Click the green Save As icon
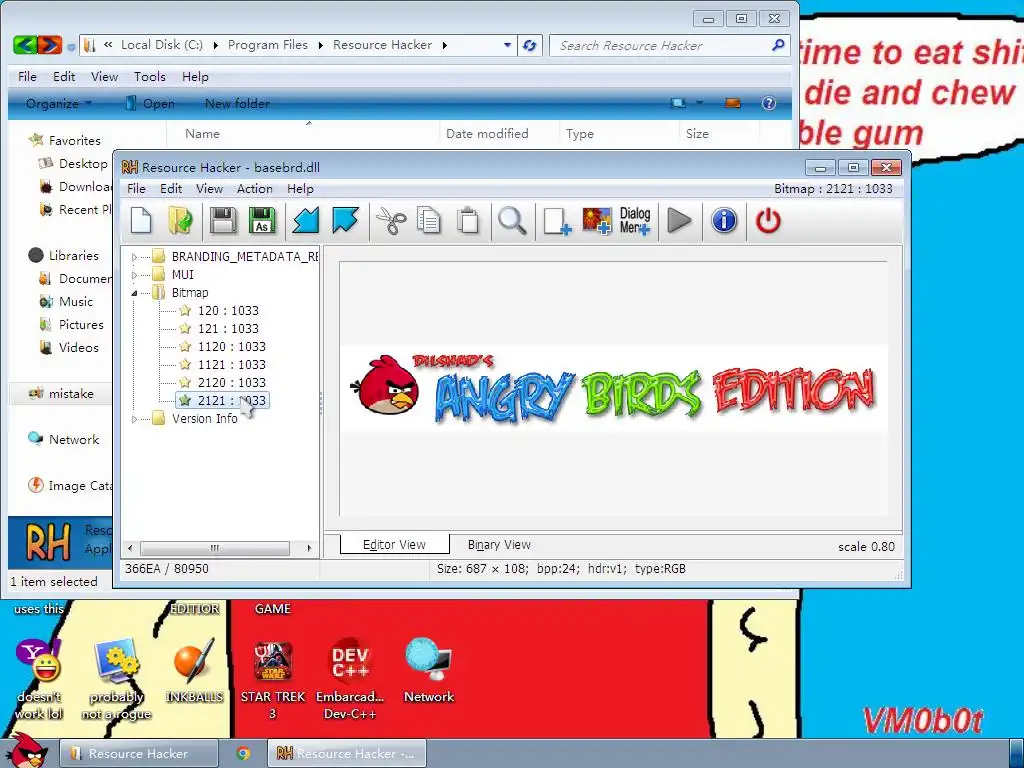Viewport: 1024px width, 768px height. click(x=262, y=221)
